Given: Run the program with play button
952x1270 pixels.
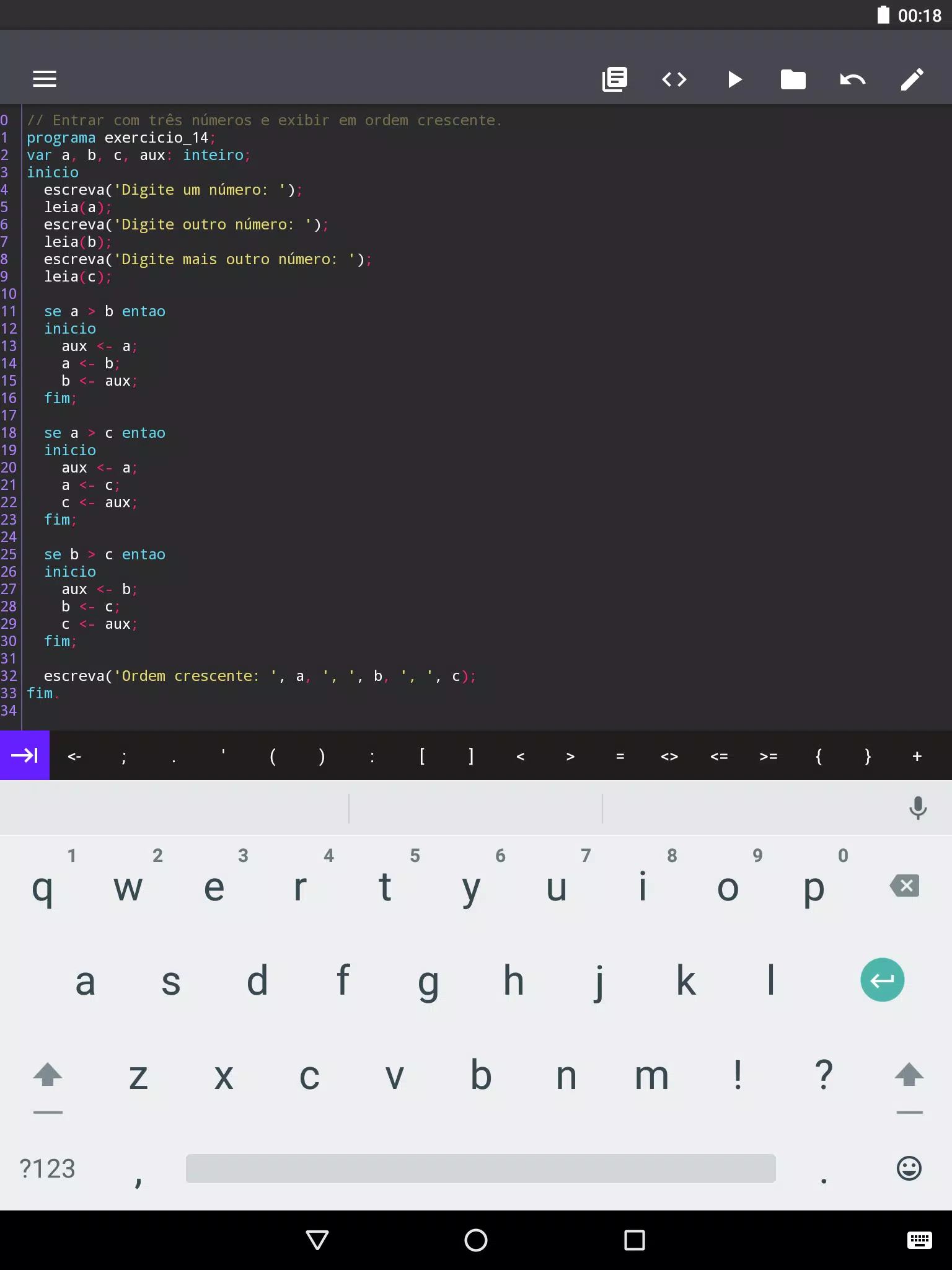Looking at the screenshot, I should pos(734,79).
